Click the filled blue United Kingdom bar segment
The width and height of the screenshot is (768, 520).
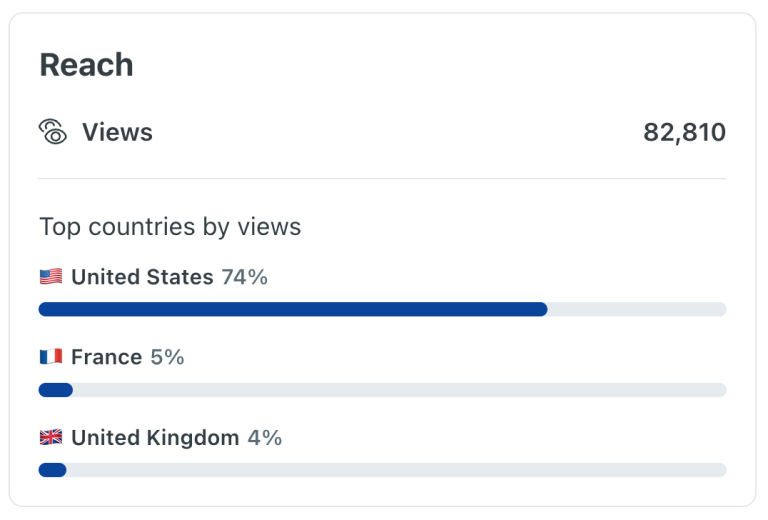[52, 470]
